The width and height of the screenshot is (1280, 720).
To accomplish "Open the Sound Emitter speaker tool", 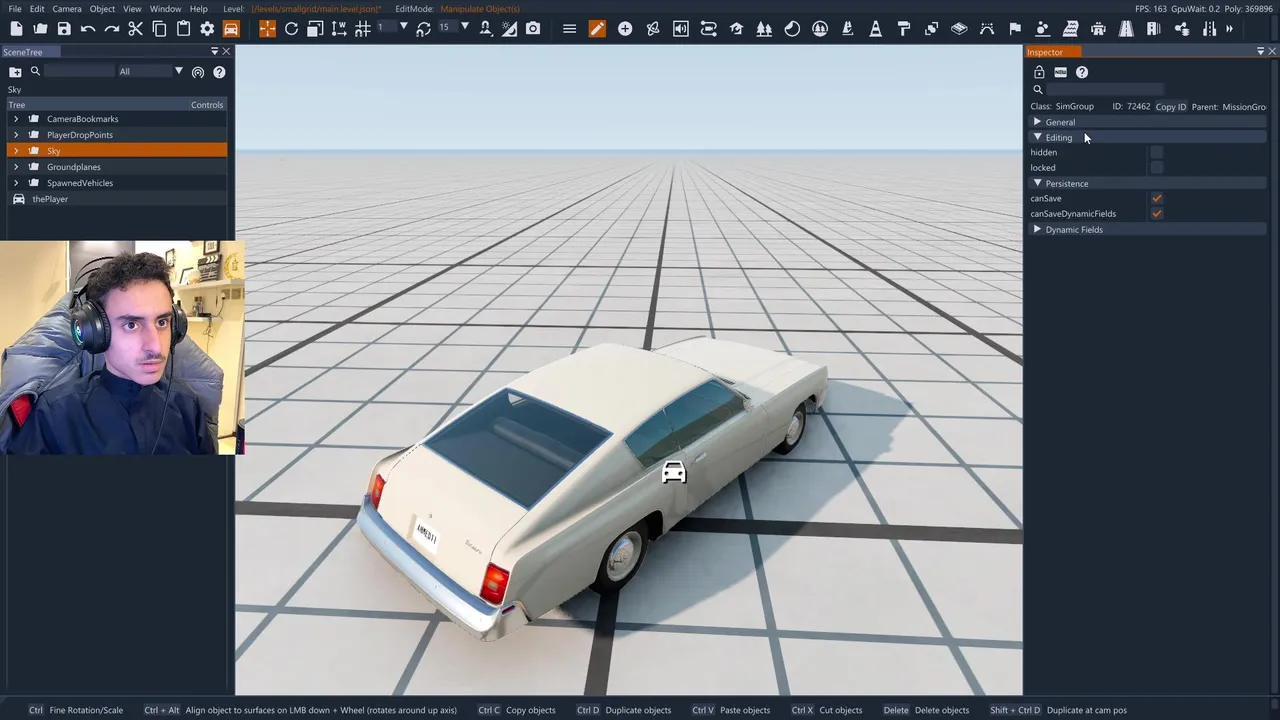I will click(x=681, y=29).
